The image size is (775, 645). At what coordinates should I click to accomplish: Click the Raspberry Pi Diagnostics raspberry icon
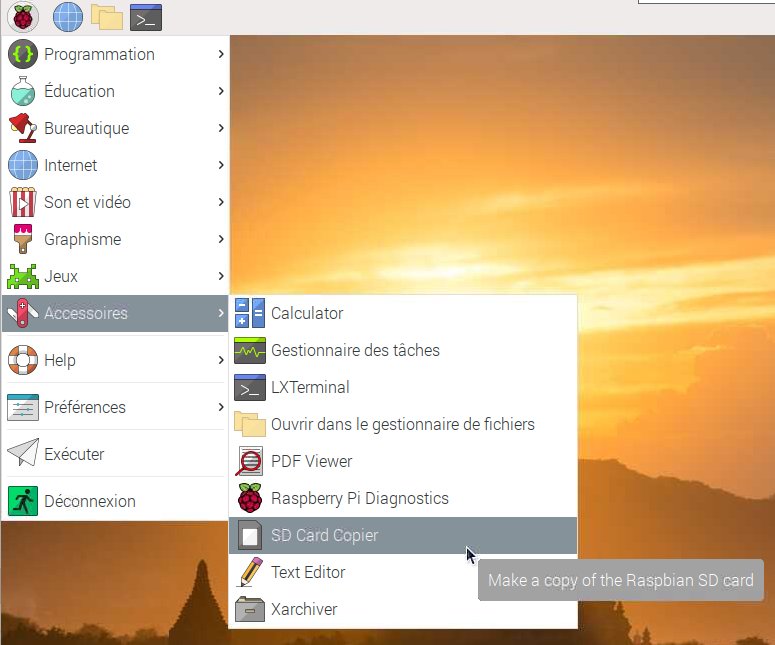point(250,498)
